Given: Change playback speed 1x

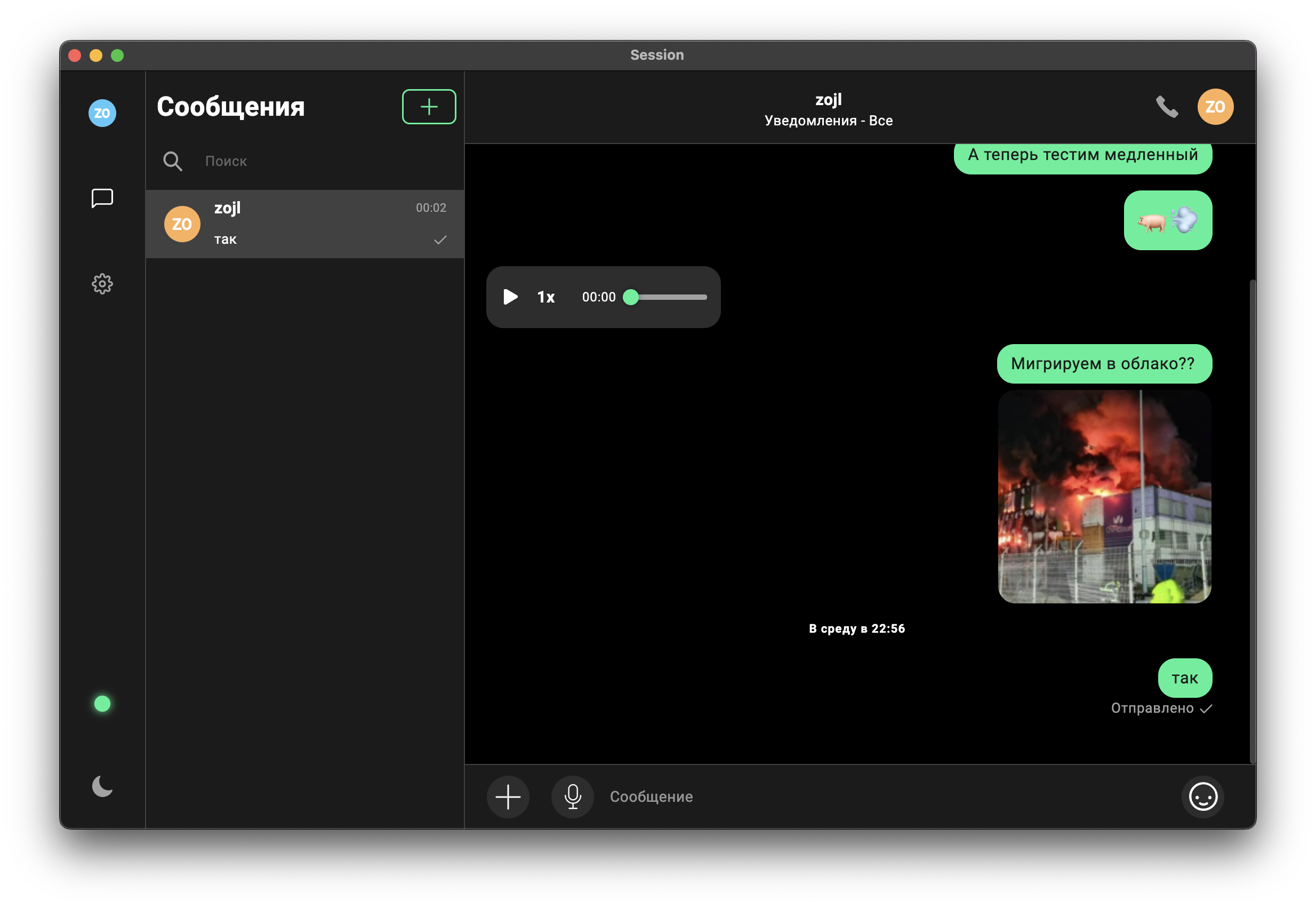Looking at the screenshot, I should click(545, 297).
